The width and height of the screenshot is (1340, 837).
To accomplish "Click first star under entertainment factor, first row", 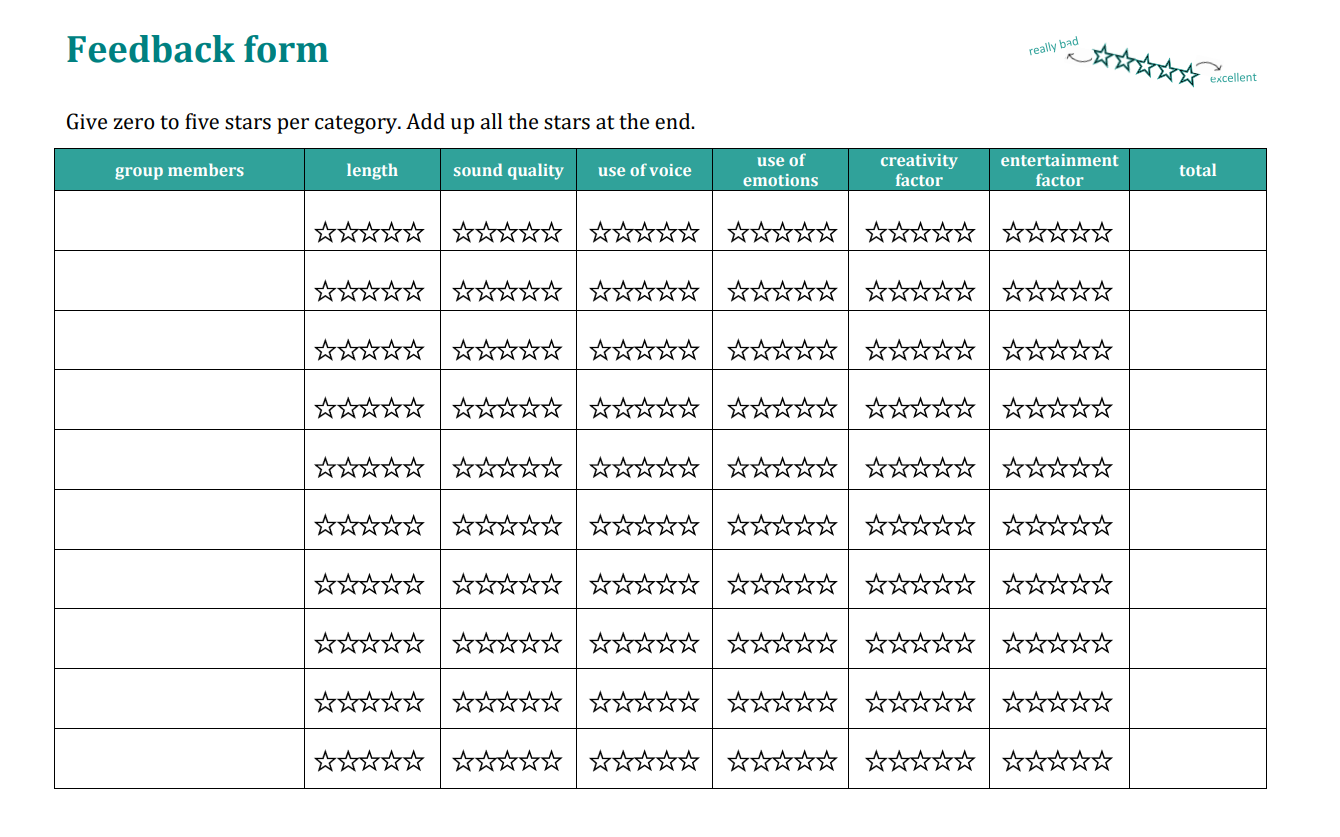I will tap(1013, 233).
